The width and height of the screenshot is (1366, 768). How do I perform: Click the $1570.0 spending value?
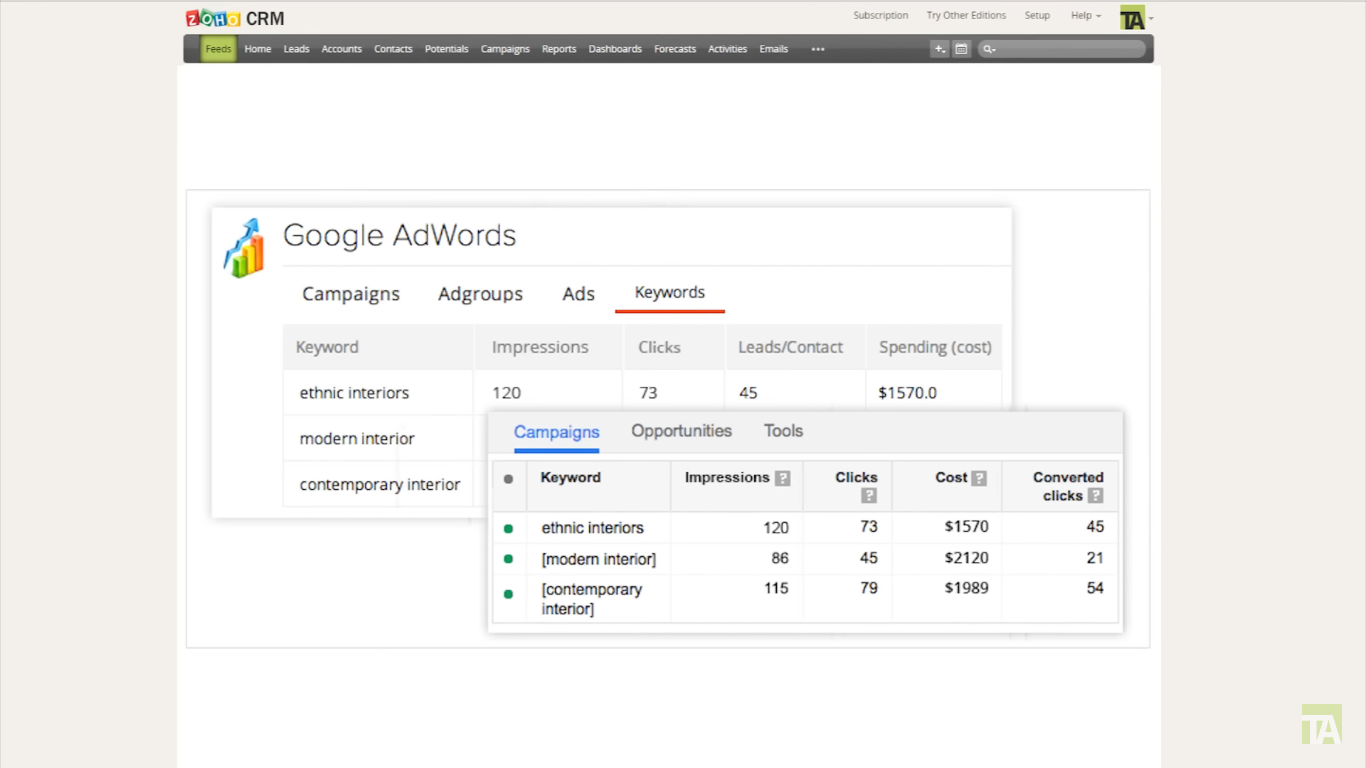(x=908, y=393)
